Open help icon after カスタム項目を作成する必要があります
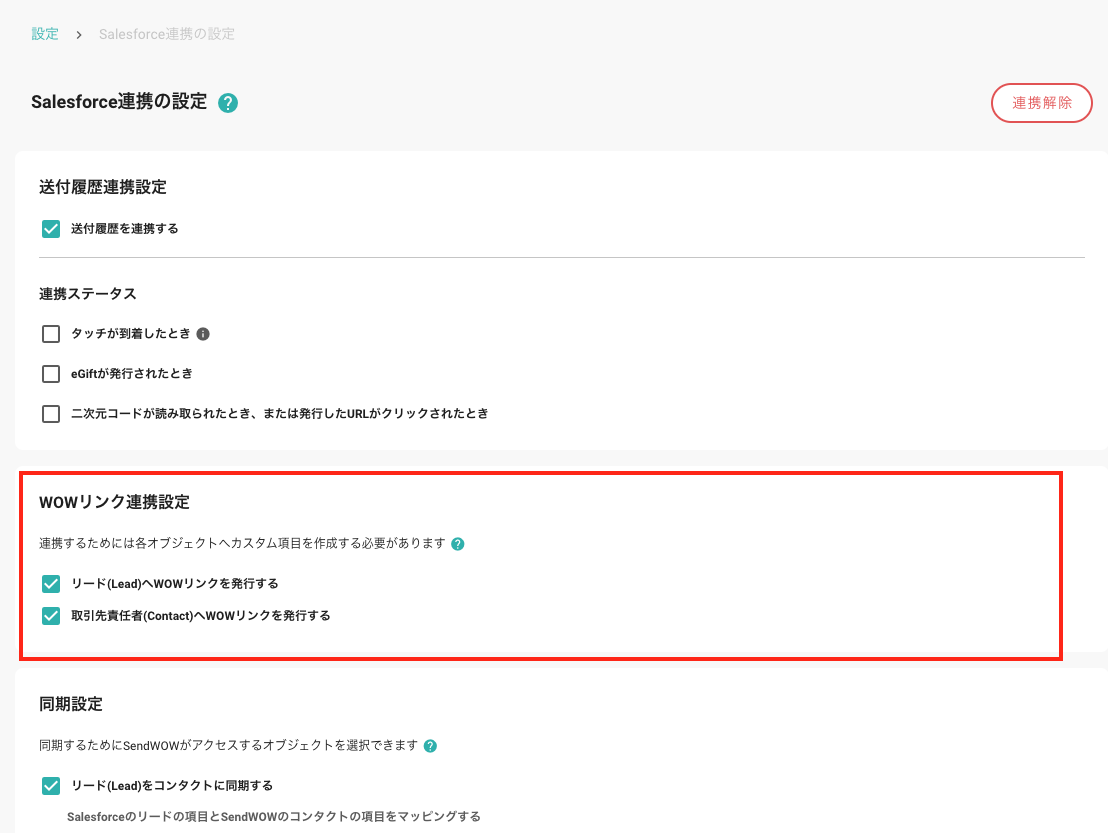 click(458, 544)
